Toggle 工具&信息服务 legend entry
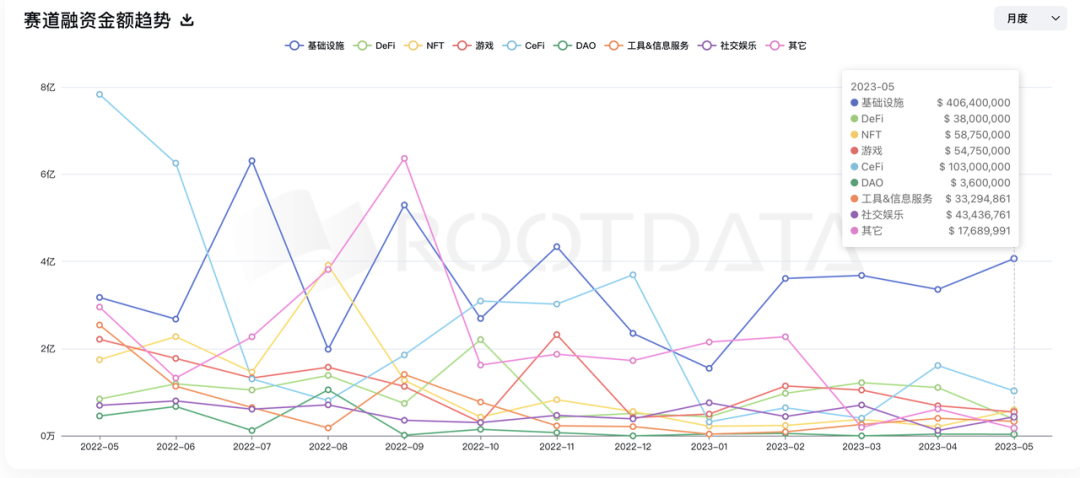This screenshot has width=1080, height=478. point(648,46)
